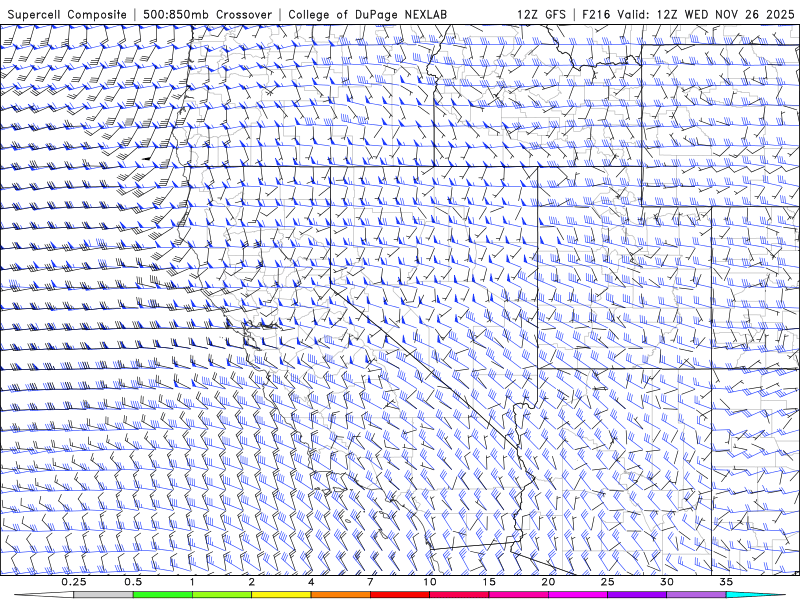Screen dimensions: 800x600
Task: Click the legend value 30
Action: click(666, 582)
